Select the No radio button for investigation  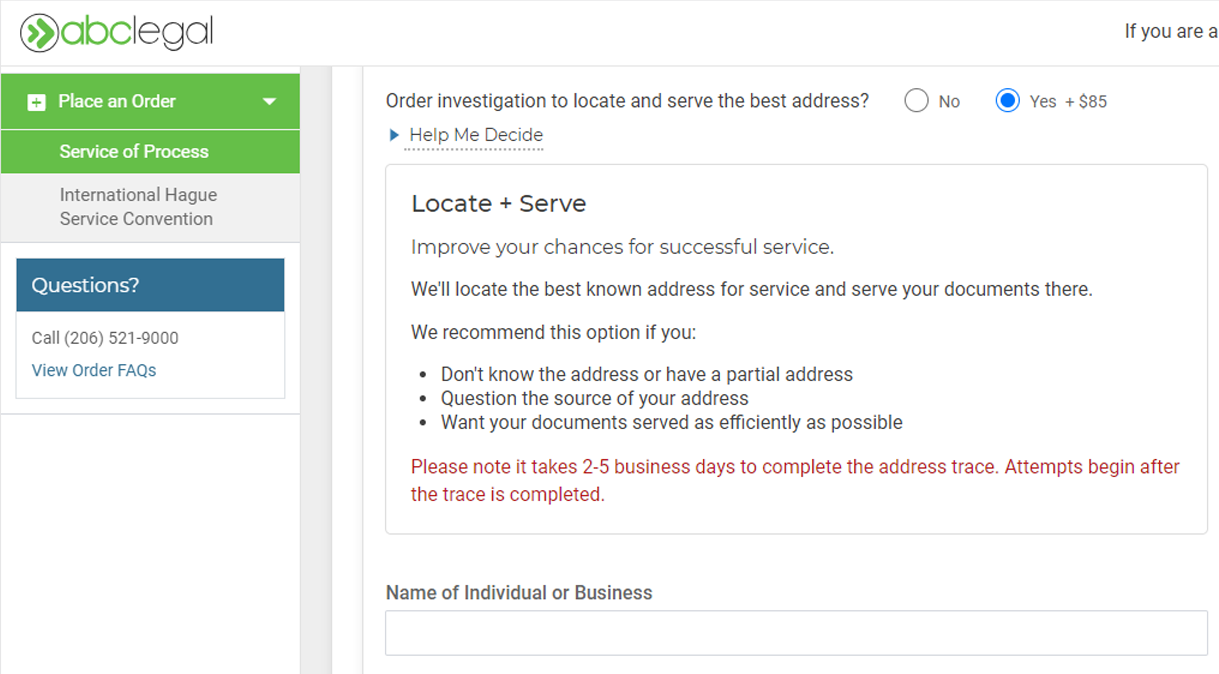click(x=916, y=101)
